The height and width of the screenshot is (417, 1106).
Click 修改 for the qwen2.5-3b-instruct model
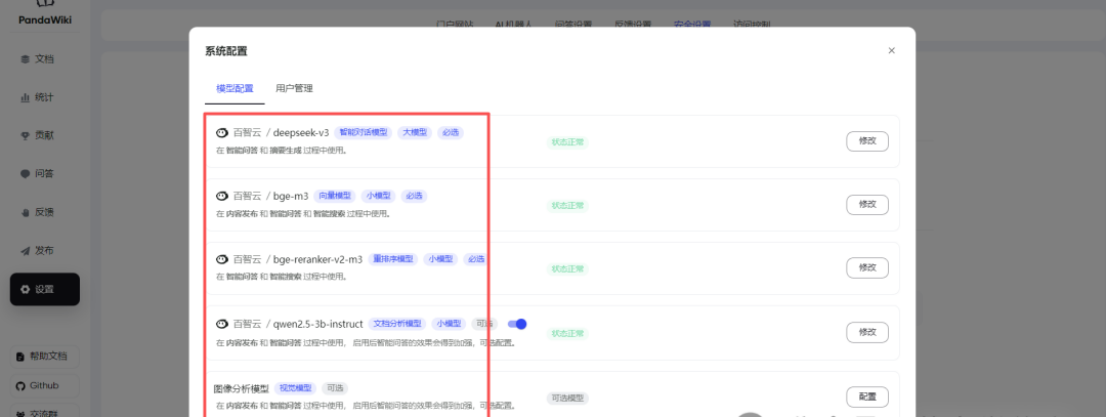[x=866, y=332]
